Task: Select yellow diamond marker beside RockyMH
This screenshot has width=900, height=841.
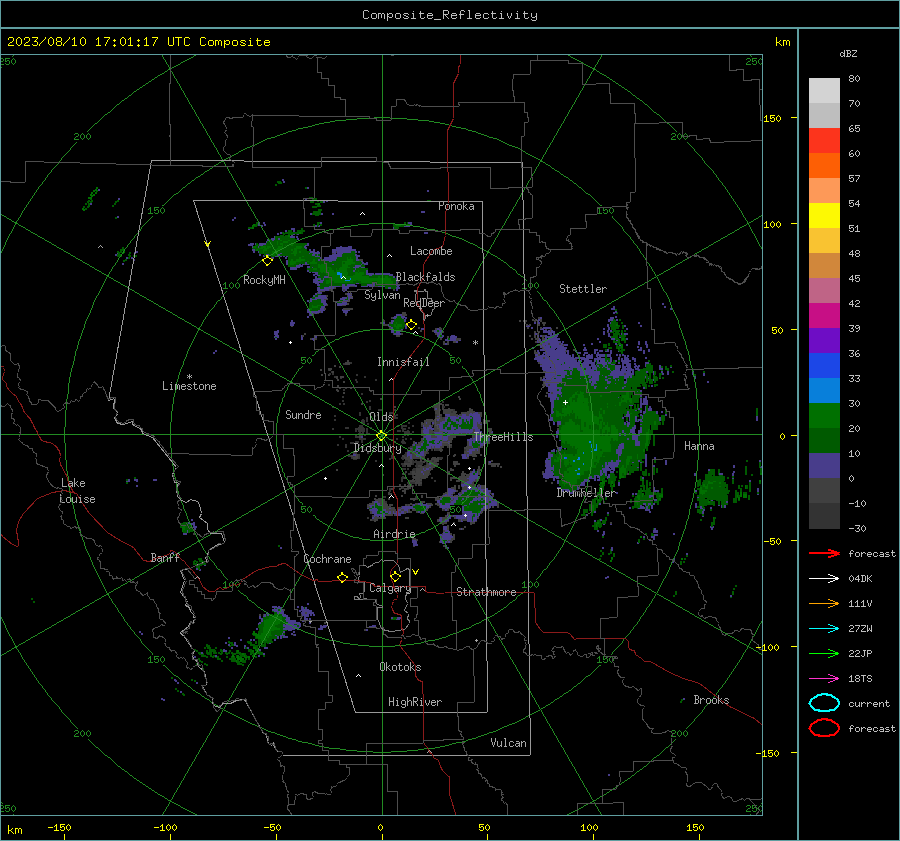Action: coord(267,261)
